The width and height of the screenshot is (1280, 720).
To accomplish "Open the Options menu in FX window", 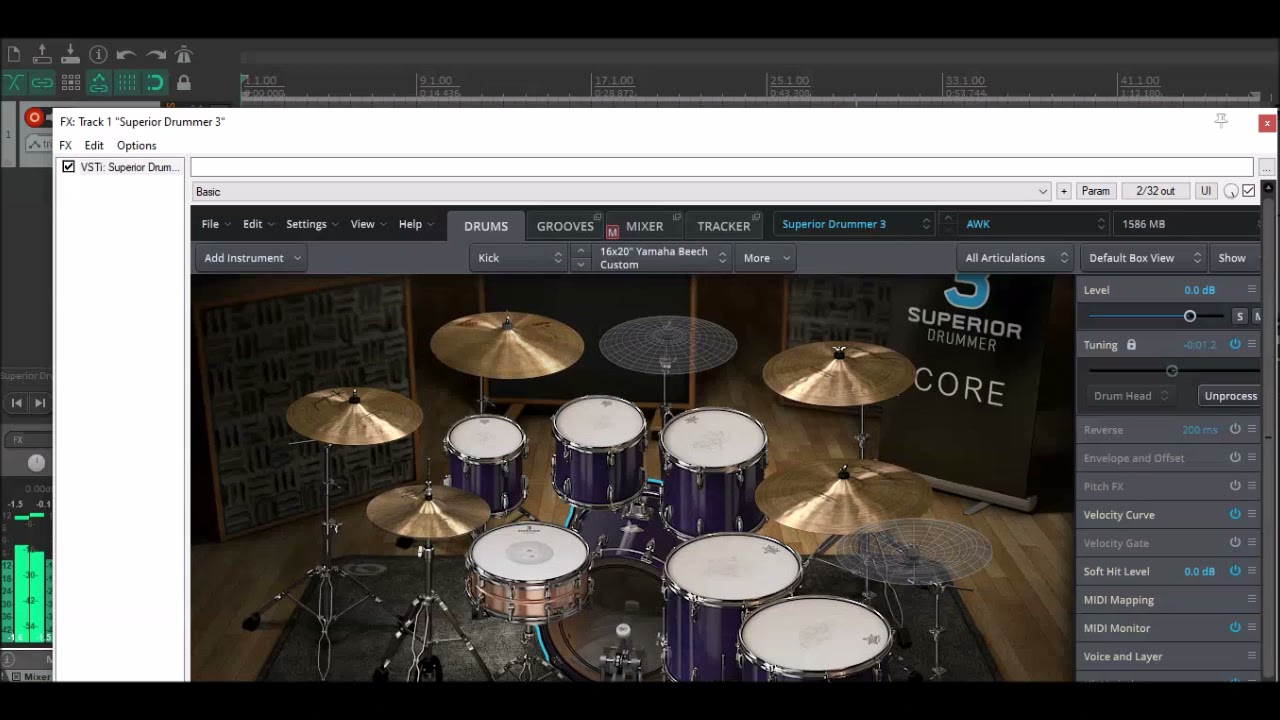I will tap(137, 145).
